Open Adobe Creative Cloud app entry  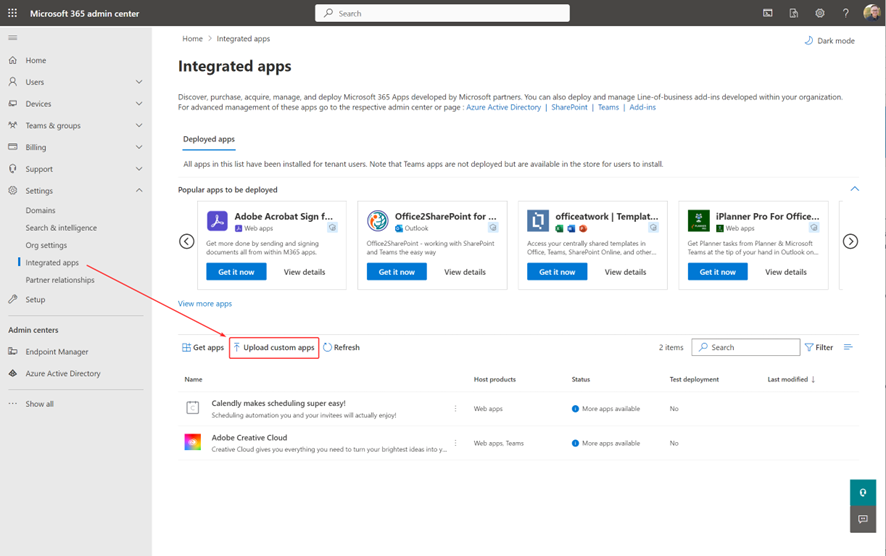pyautogui.click(x=249, y=437)
